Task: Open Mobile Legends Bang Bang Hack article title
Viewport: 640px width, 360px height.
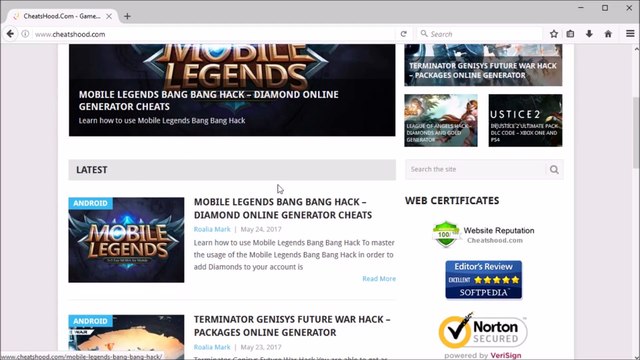Action: point(283,209)
